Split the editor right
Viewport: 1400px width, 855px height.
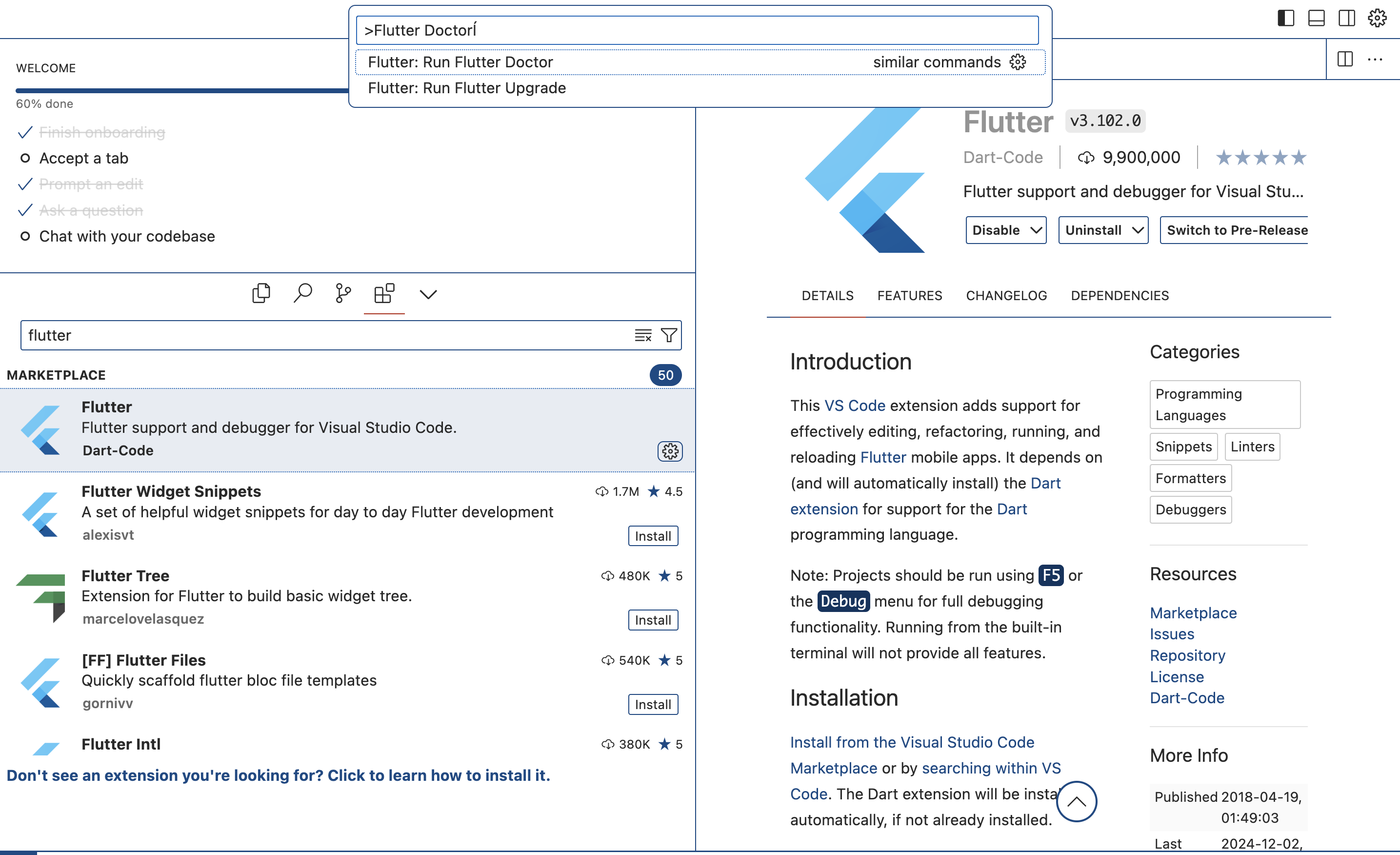1345,59
